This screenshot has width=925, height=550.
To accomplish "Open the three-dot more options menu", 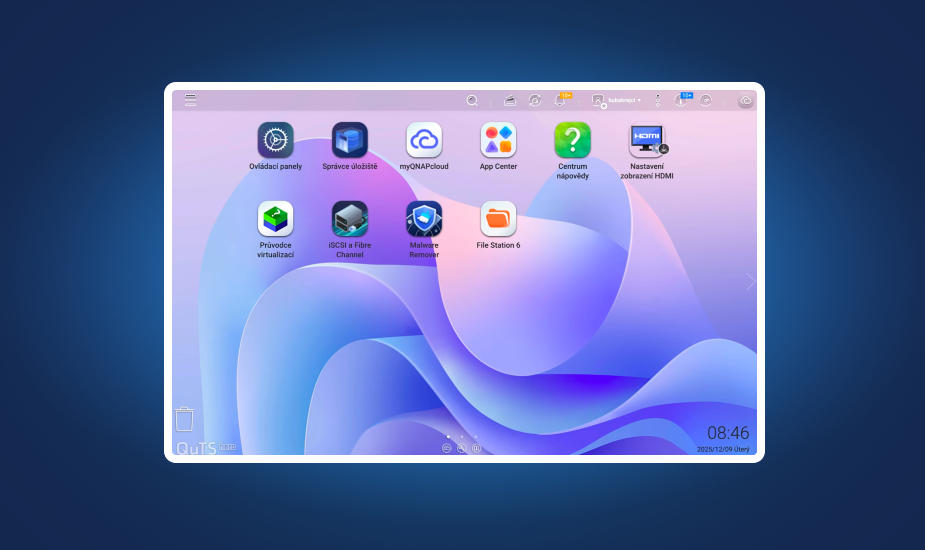I will [658, 100].
